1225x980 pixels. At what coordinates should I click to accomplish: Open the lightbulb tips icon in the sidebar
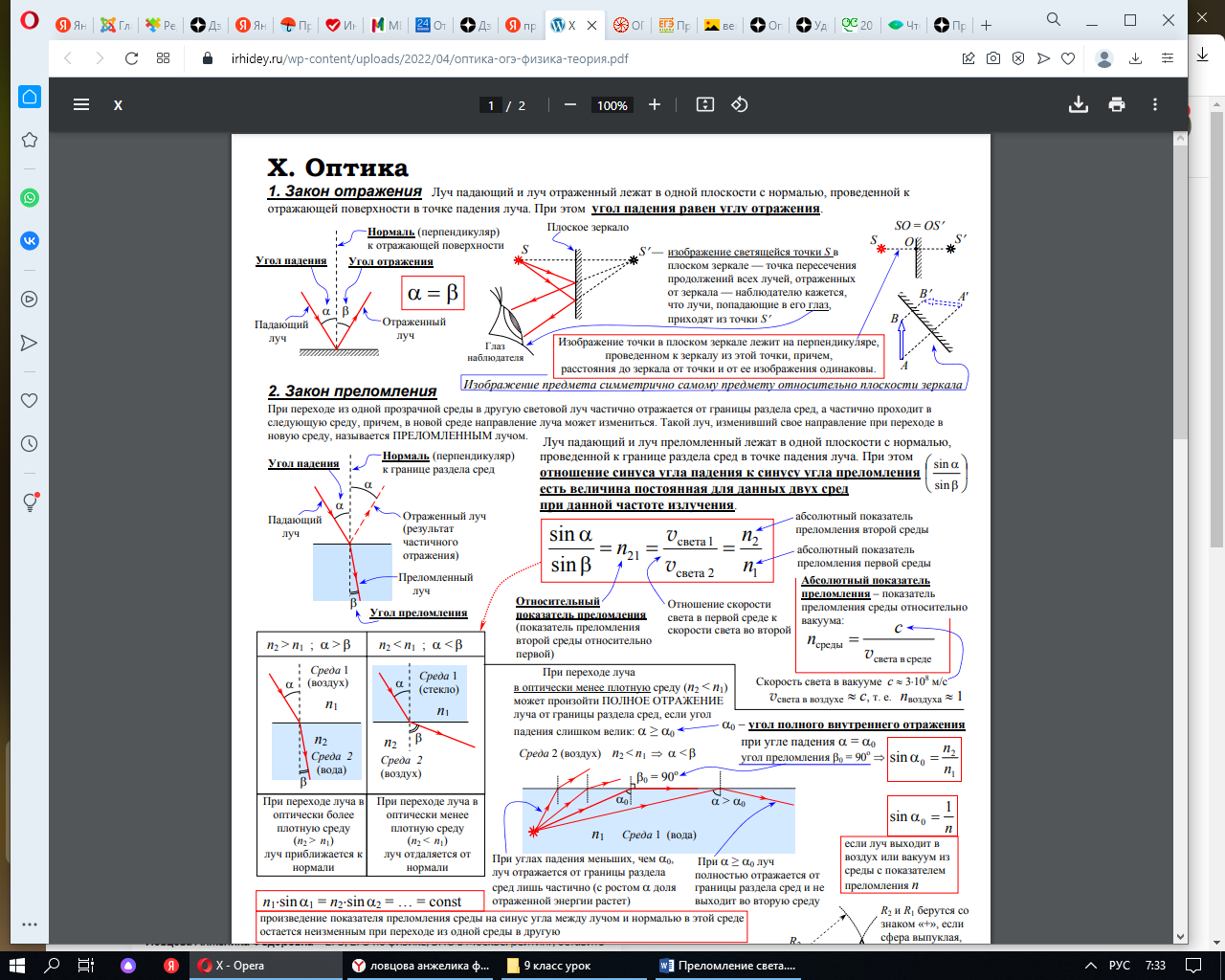click(30, 501)
